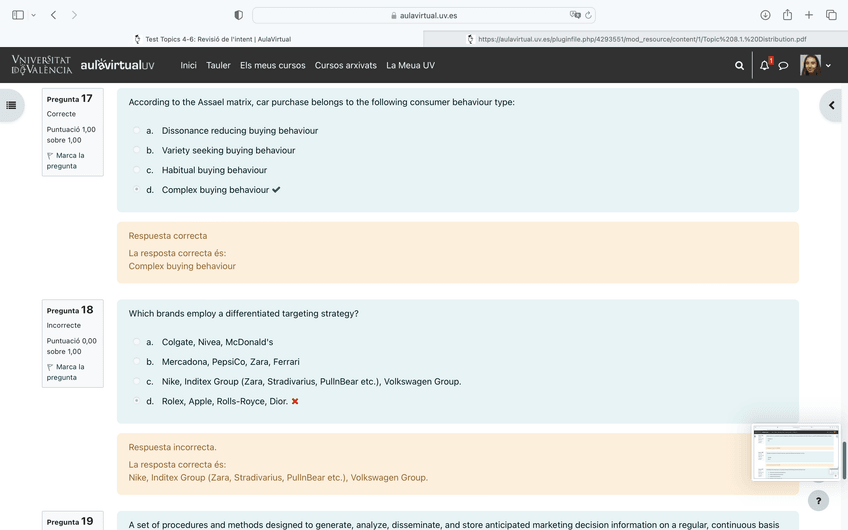This screenshot has height=530, width=848.
Task: Flag question 17 with Marca la pregunta
Action: (65, 160)
